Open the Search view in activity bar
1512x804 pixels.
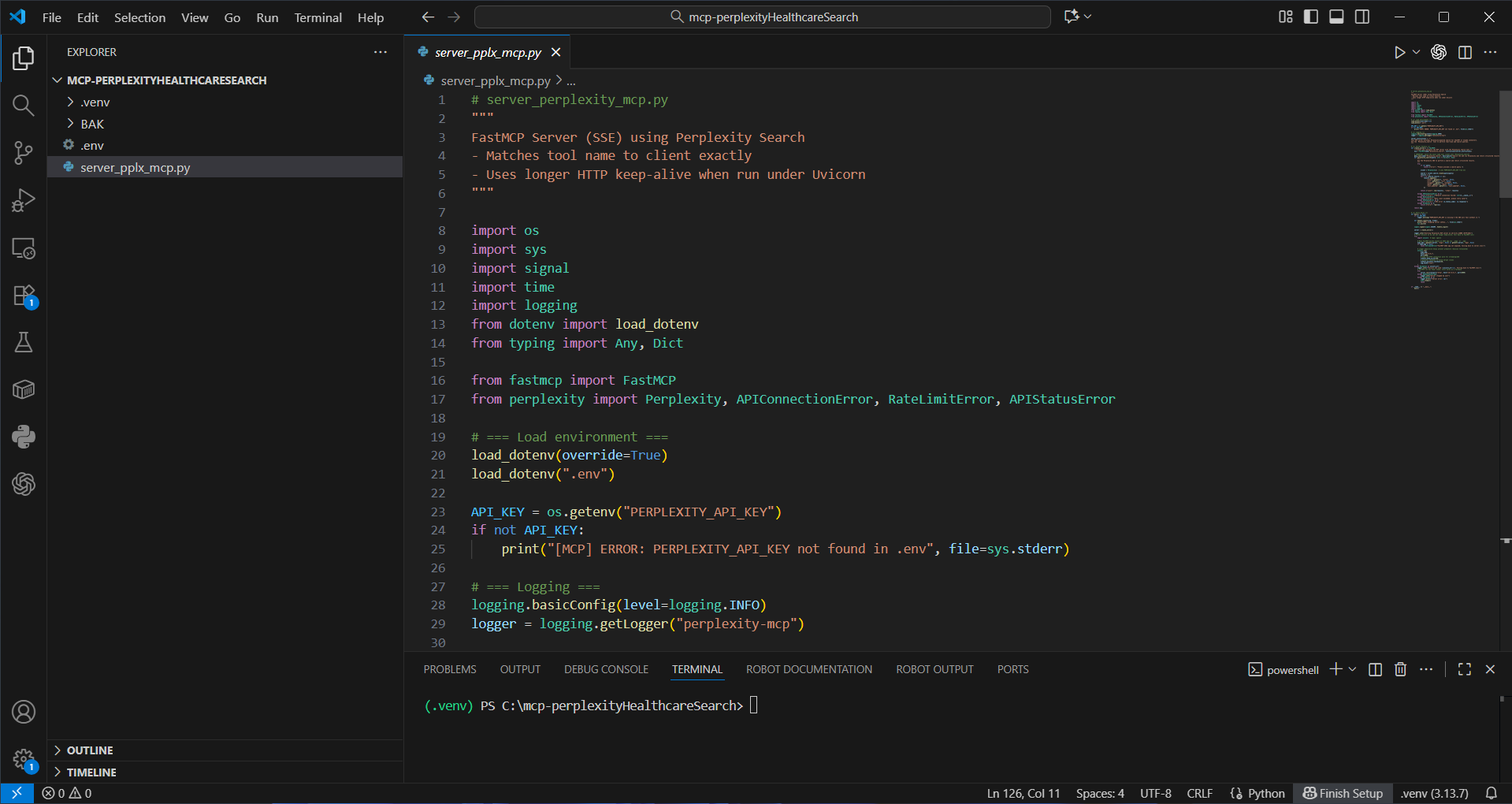[23, 106]
